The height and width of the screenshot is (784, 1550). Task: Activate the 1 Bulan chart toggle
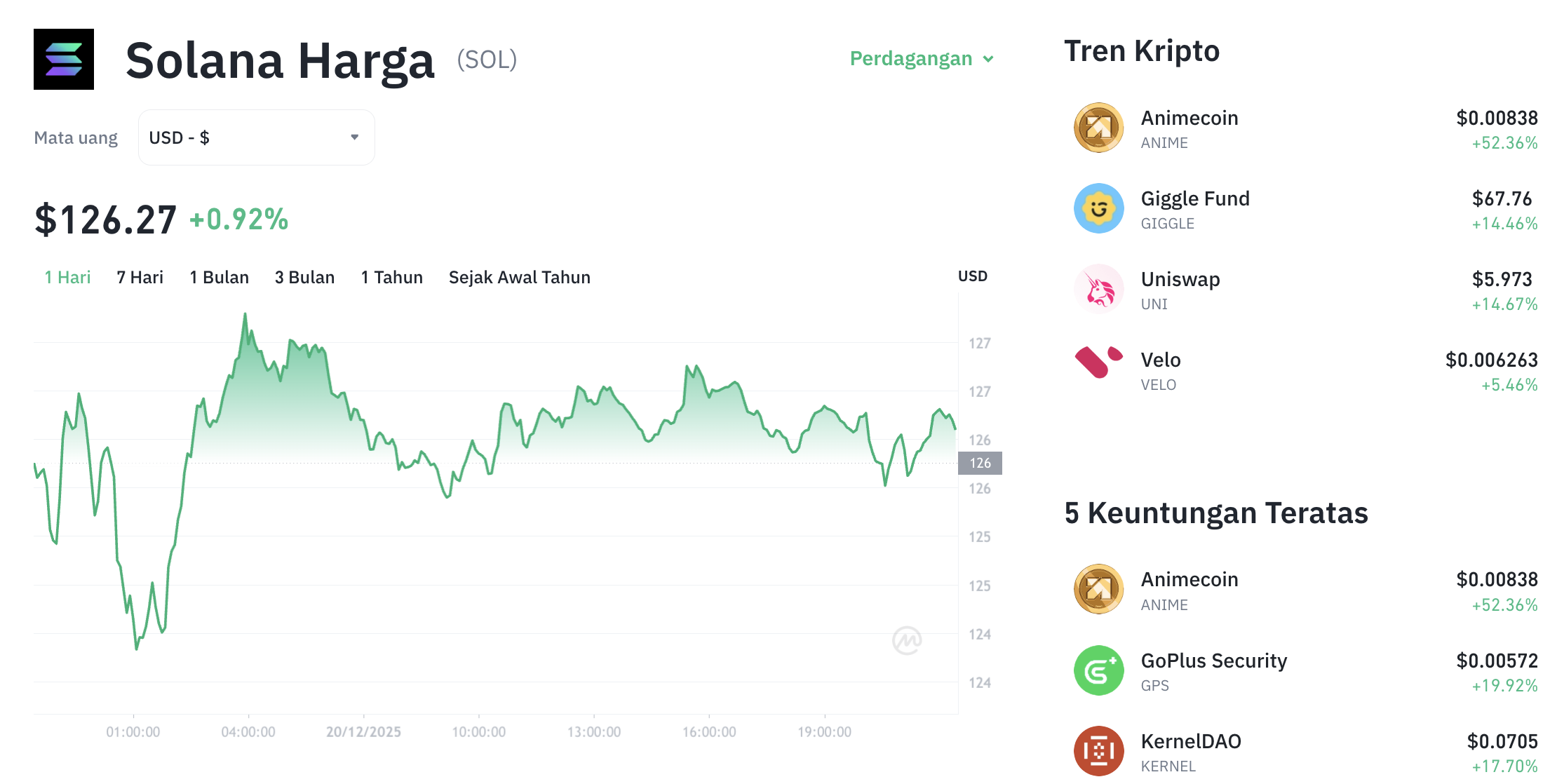(x=219, y=277)
